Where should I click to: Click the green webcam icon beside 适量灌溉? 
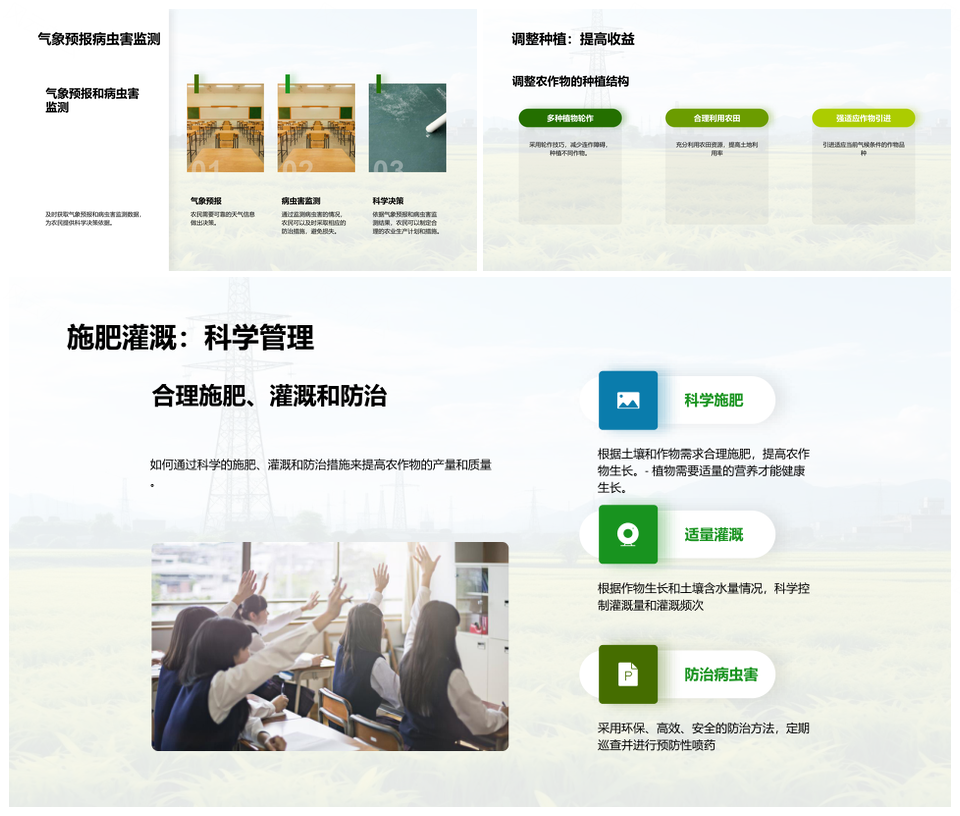[628, 534]
